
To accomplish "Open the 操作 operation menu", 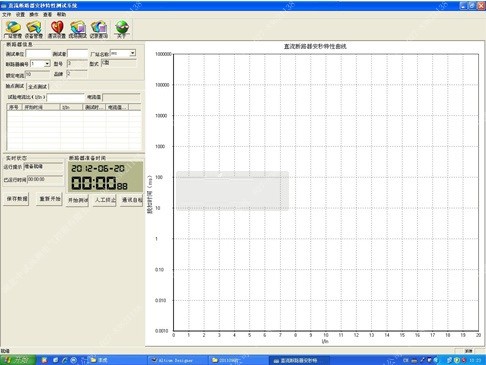I will [x=34, y=15].
